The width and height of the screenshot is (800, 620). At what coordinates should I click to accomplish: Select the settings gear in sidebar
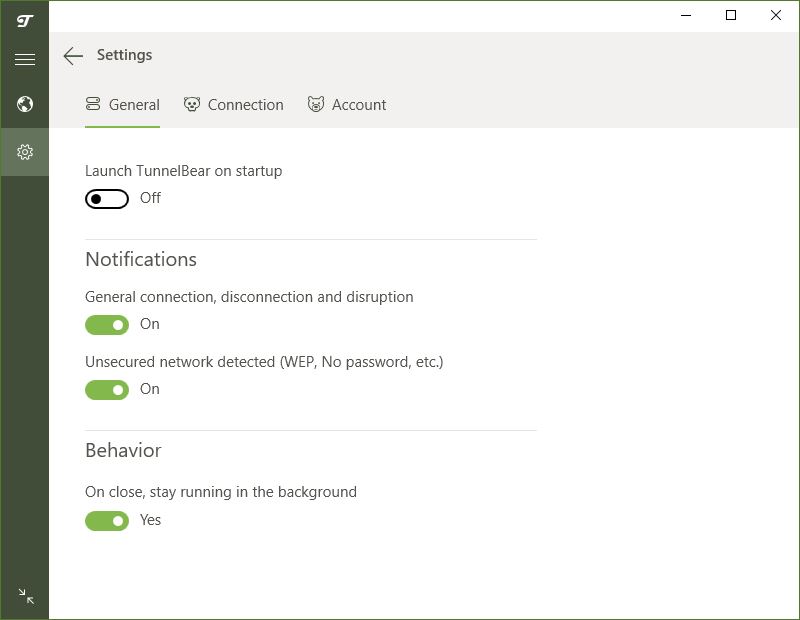click(x=24, y=152)
